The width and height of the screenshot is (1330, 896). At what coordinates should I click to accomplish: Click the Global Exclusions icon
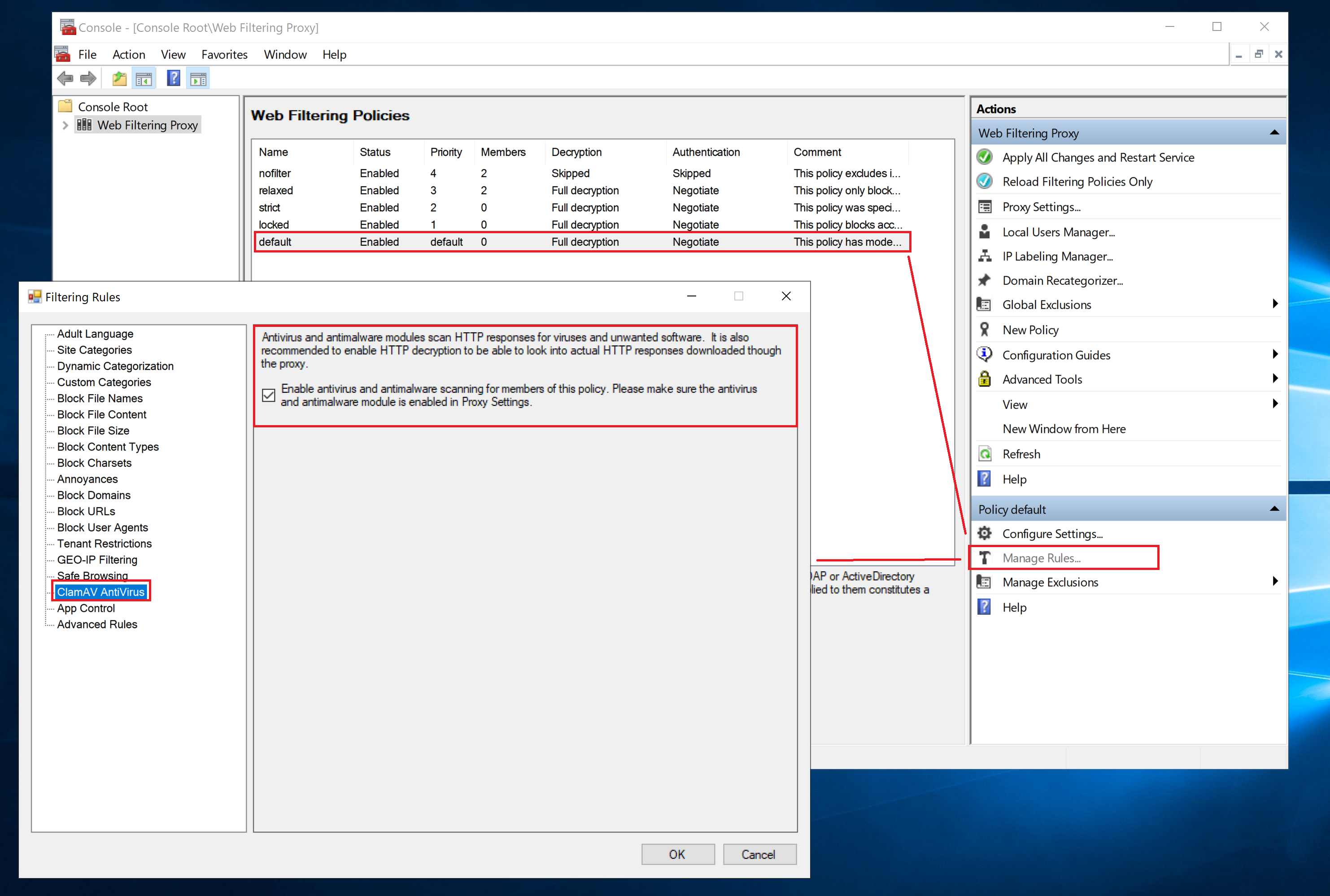point(988,305)
